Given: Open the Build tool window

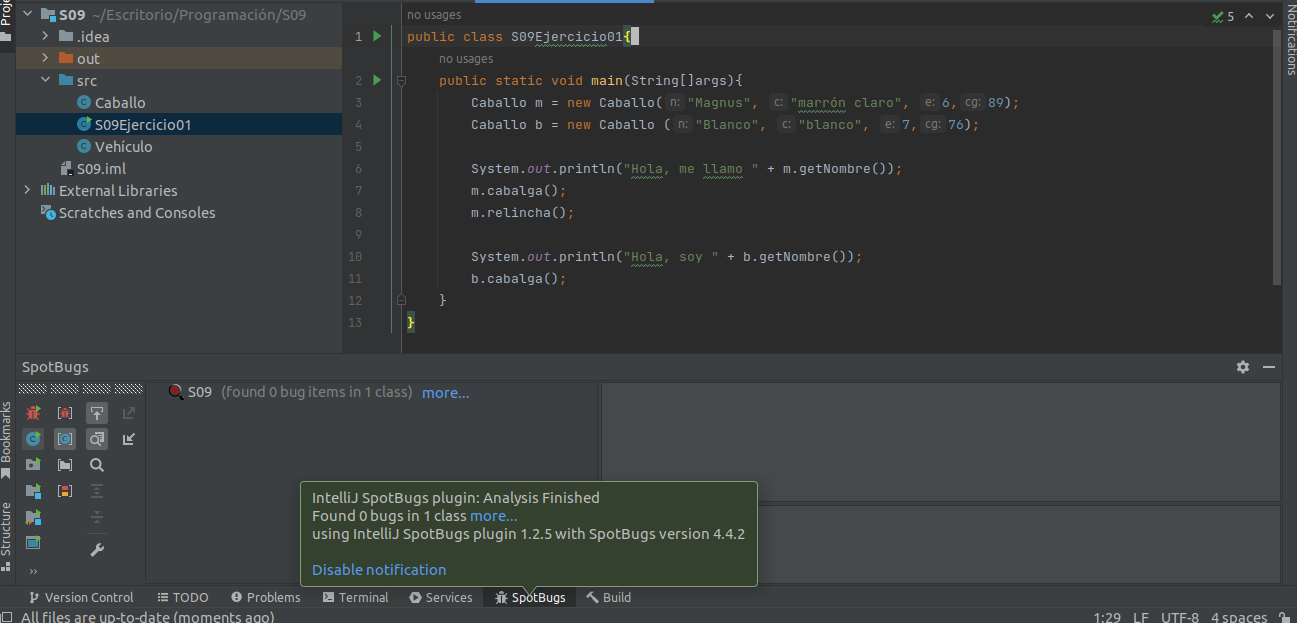Looking at the screenshot, I should click(609, 597).
